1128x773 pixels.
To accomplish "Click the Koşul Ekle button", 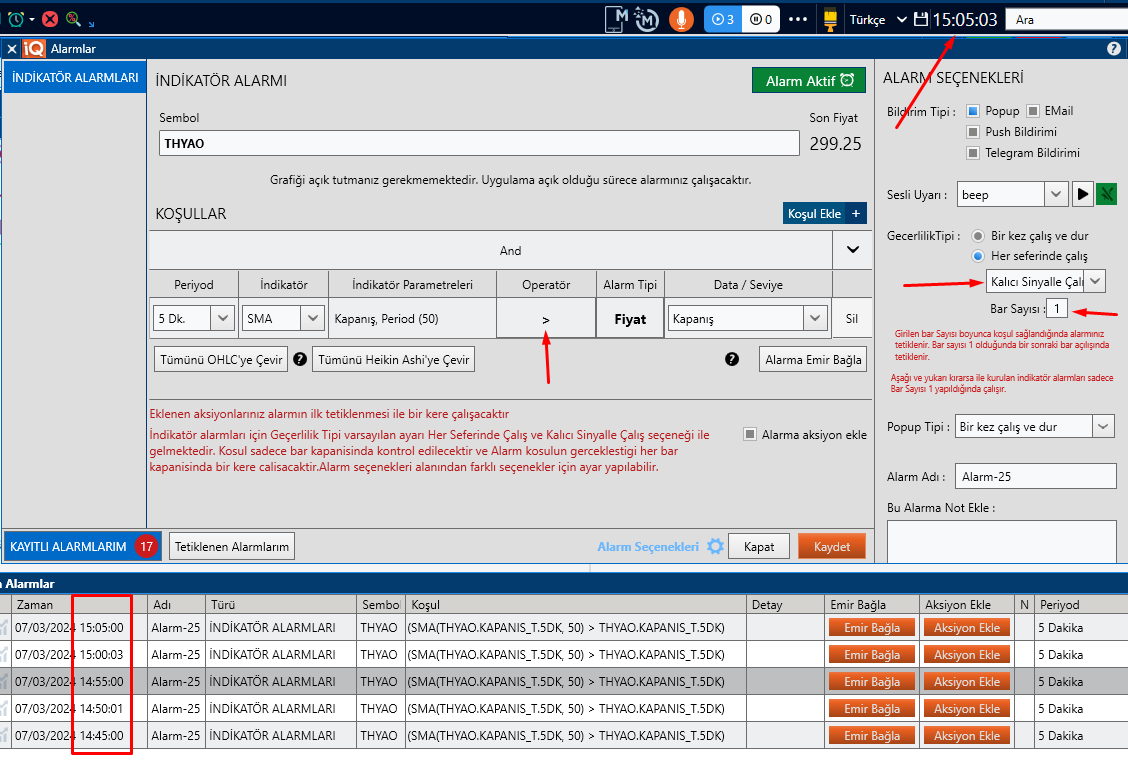I will click(x=825, y=214).
